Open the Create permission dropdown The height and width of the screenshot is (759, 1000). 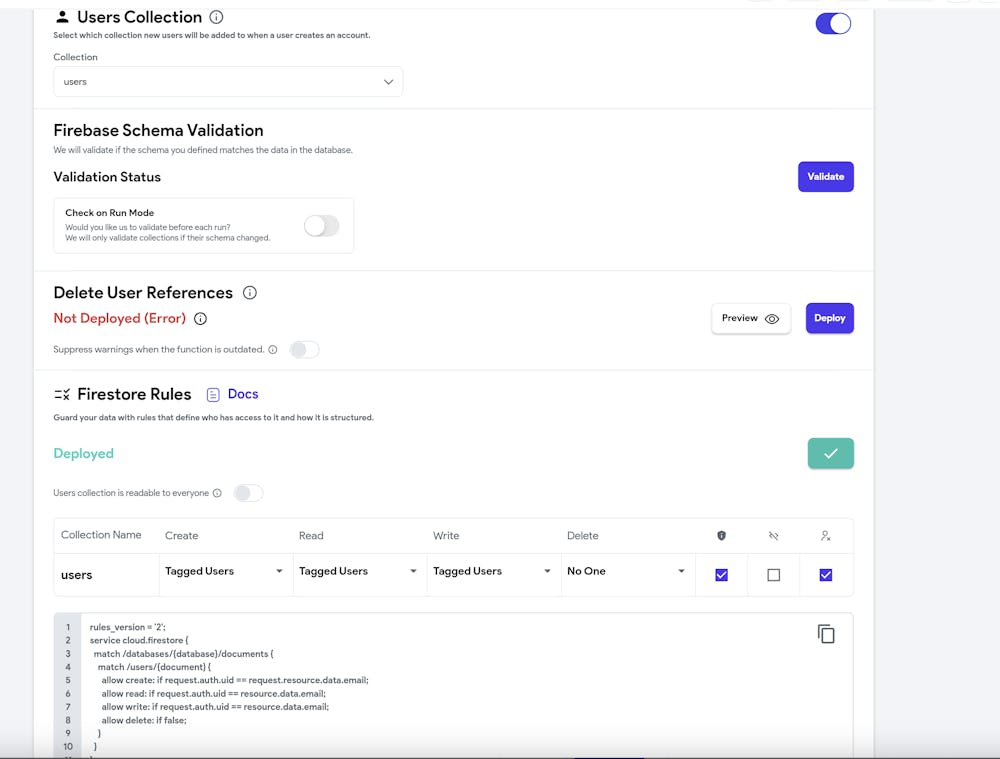(224, 572)
